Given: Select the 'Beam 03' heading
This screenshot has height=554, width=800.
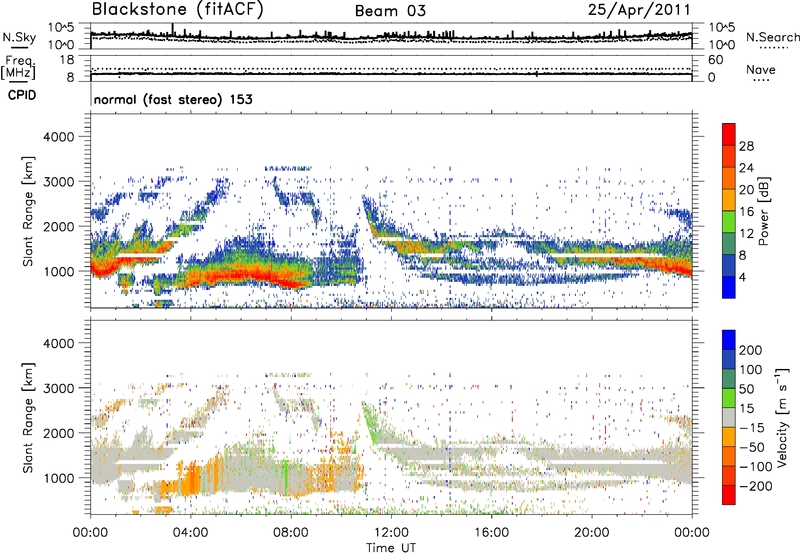Looking at the screenshot, I should (x=390, y=11).
